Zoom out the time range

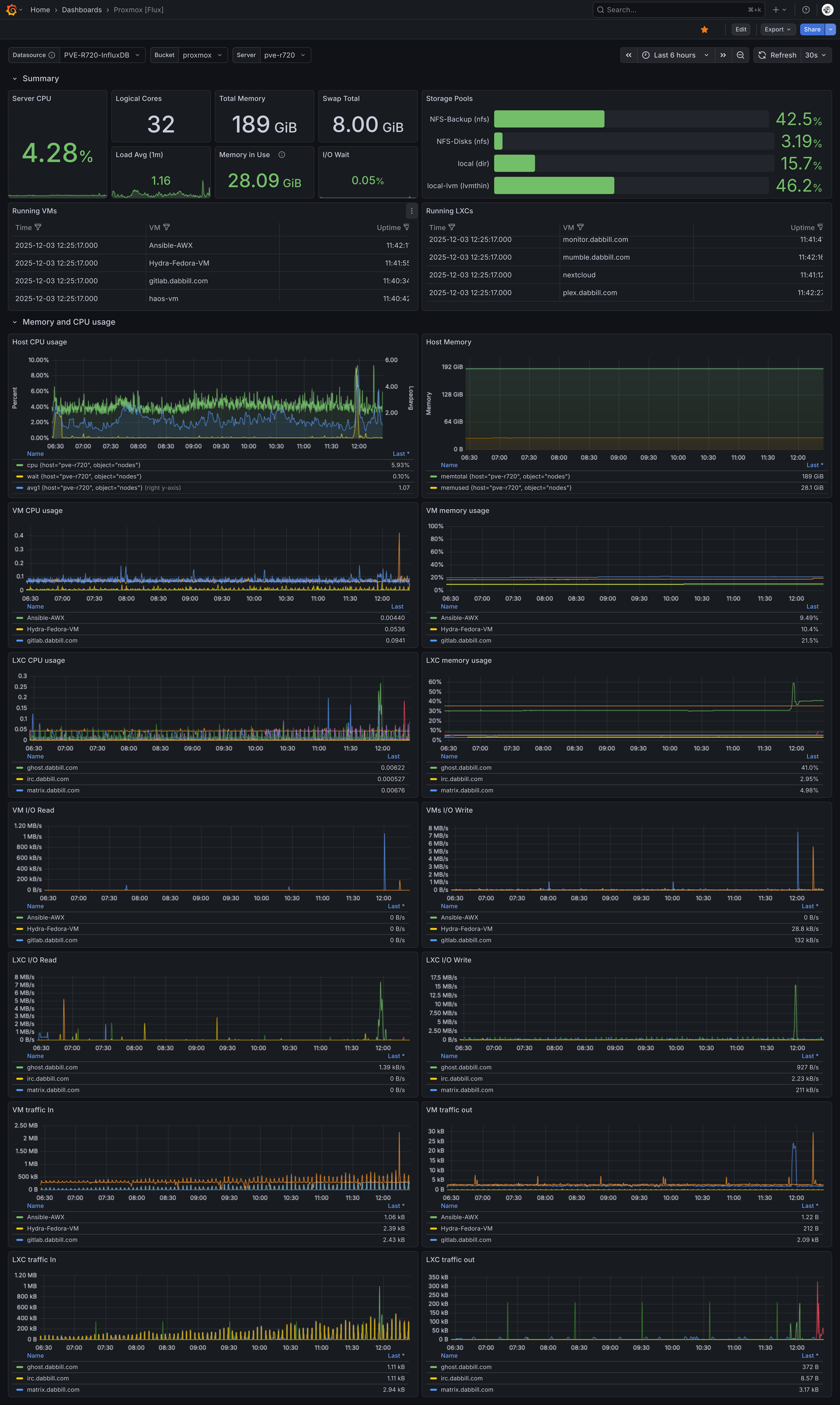pos(740,55)
